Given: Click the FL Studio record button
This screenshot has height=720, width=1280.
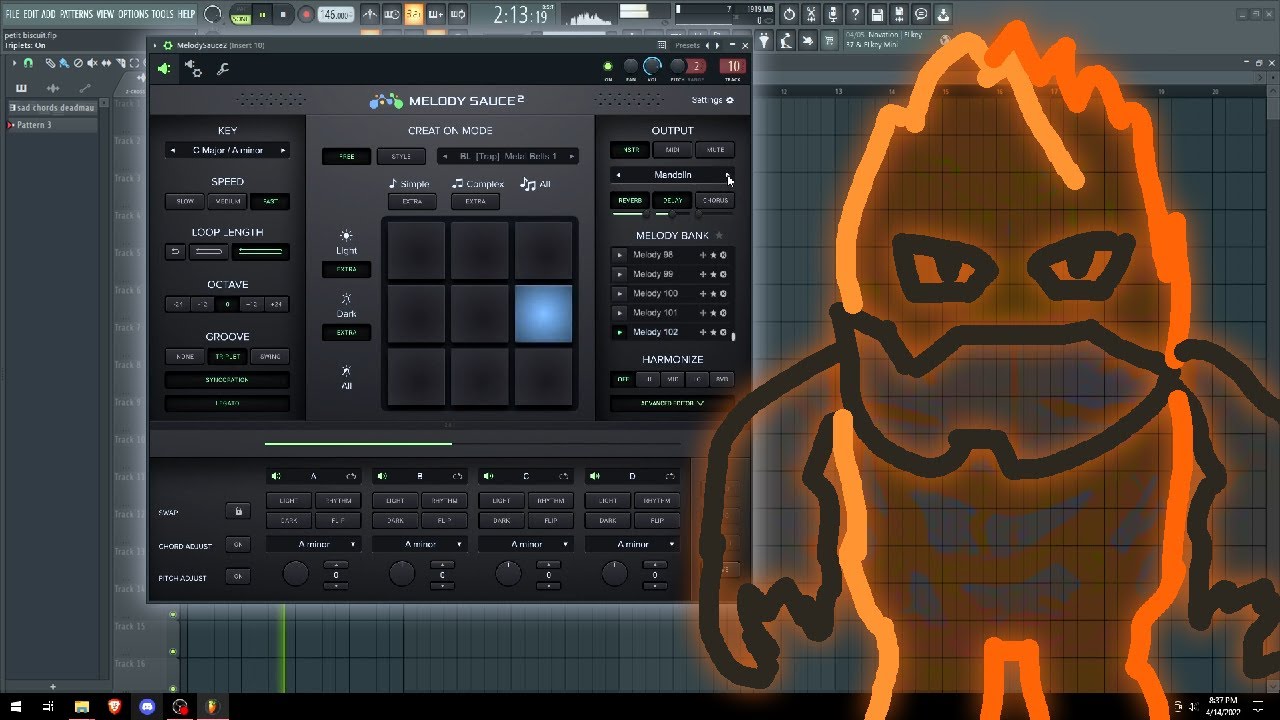Looking at the screenshot, I should 306,14.
